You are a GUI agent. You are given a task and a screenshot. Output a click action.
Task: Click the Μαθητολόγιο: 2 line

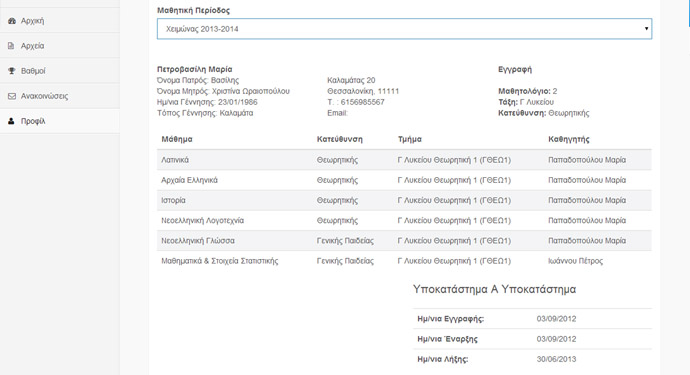[x=528, y=91]
